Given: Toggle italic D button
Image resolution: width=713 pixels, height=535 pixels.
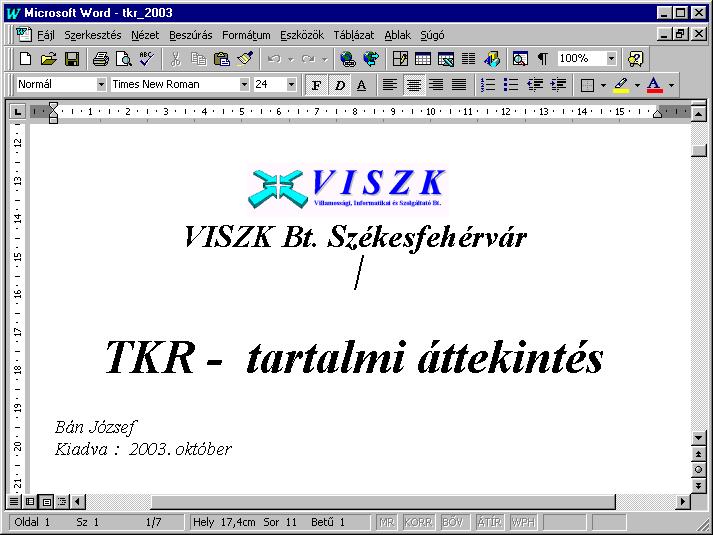Looking at the screenshot, I should [x=339, y=85].
